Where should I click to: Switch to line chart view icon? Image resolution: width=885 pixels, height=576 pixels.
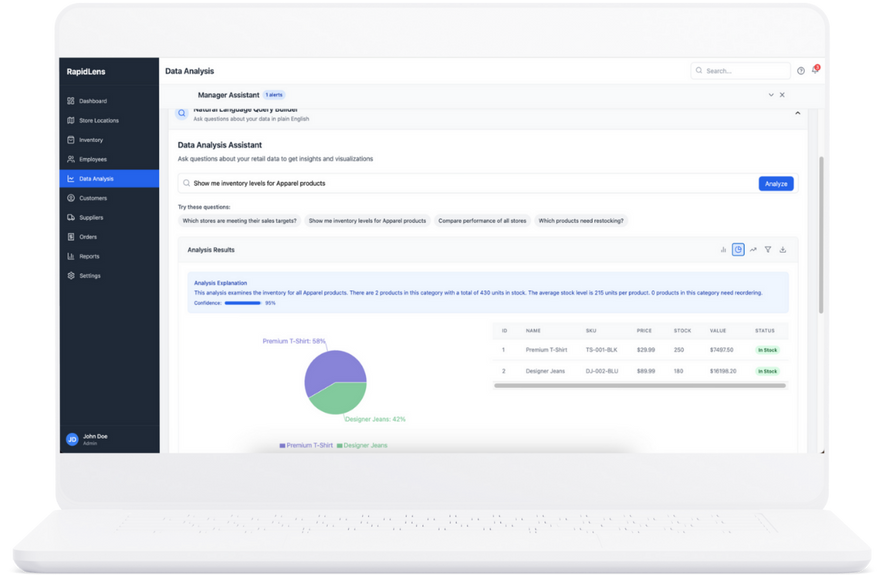pyautogui.click(x=753, y=249)
